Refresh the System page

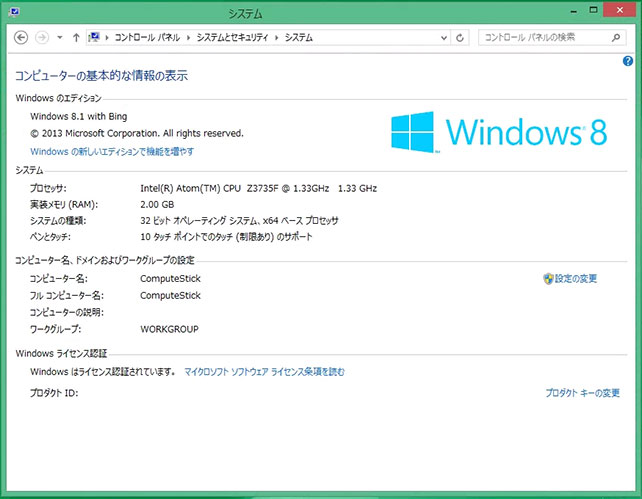click(x=460, y=38)
